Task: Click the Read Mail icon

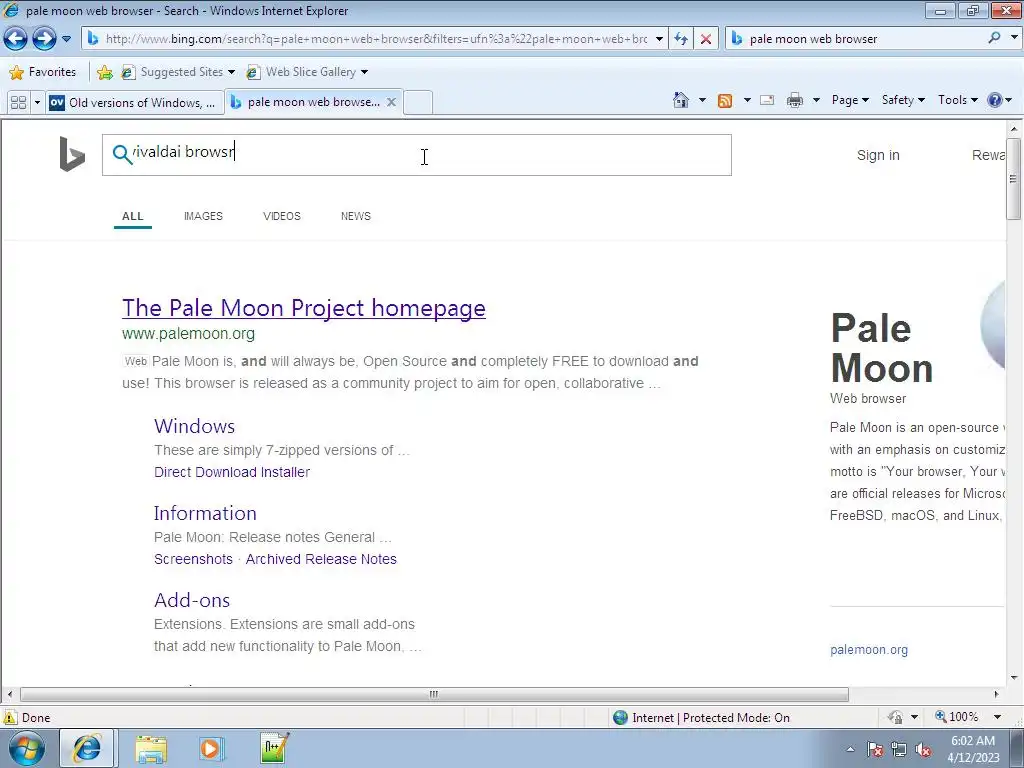Action: (x=767, y=100)
